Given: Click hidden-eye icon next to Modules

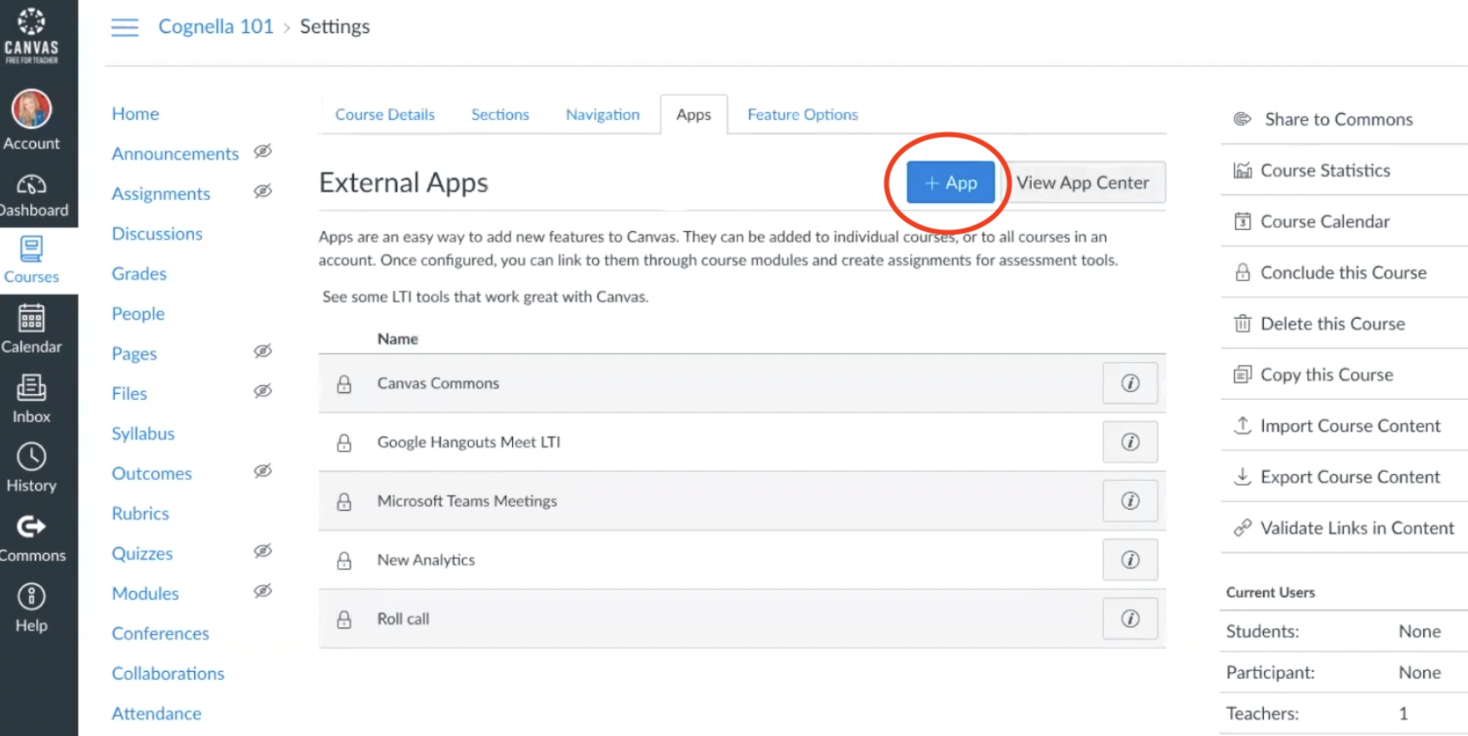Looking at the screenshot, I should click(263, 591).
